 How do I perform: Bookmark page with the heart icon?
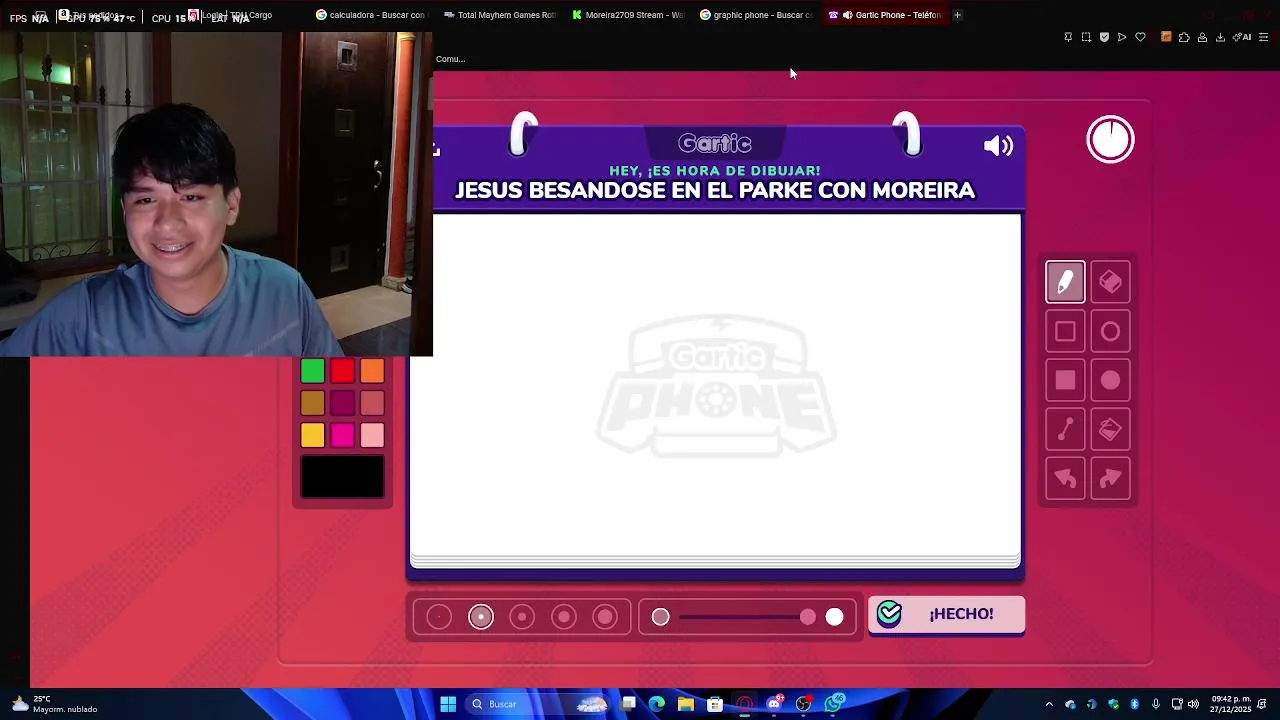point(1140,37)
